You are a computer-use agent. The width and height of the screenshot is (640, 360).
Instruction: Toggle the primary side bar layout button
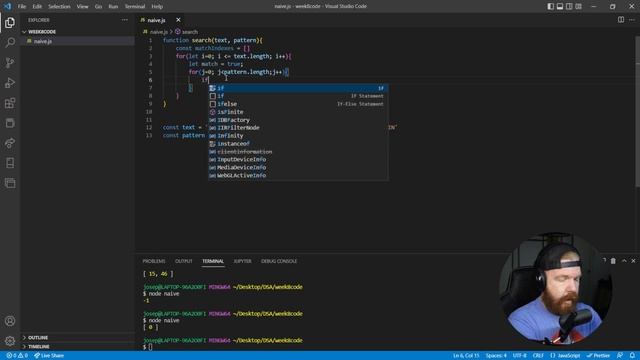551,6
